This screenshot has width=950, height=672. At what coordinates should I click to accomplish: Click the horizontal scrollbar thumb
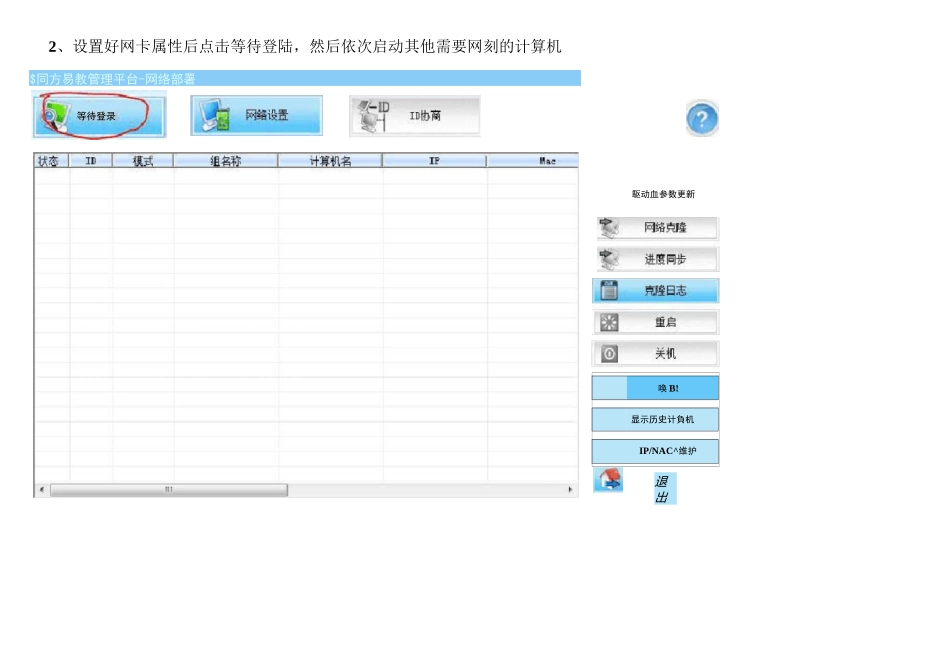pyautogui.click(x=169, y=490)
